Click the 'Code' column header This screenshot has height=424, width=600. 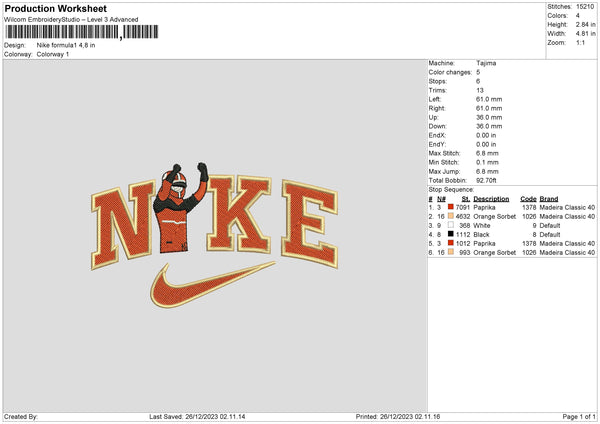click(x=528, y=199)
